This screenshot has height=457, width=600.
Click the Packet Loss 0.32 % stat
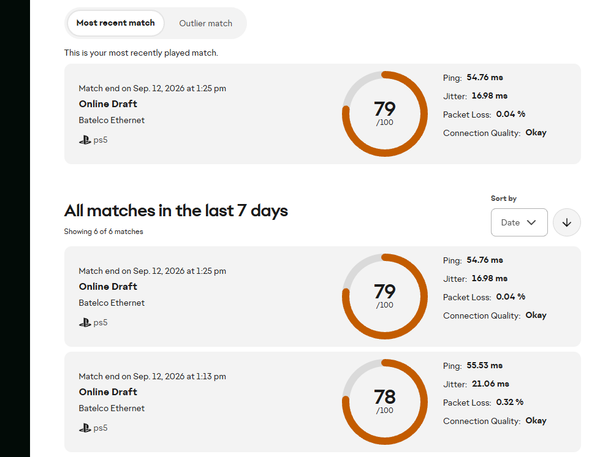tap(483, 402)
